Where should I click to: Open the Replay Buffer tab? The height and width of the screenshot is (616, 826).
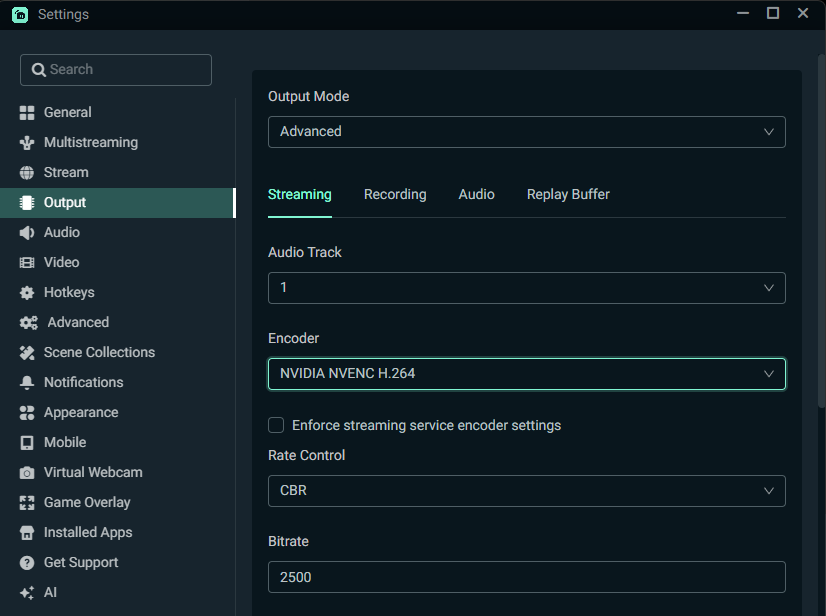[x=568, y=194]
